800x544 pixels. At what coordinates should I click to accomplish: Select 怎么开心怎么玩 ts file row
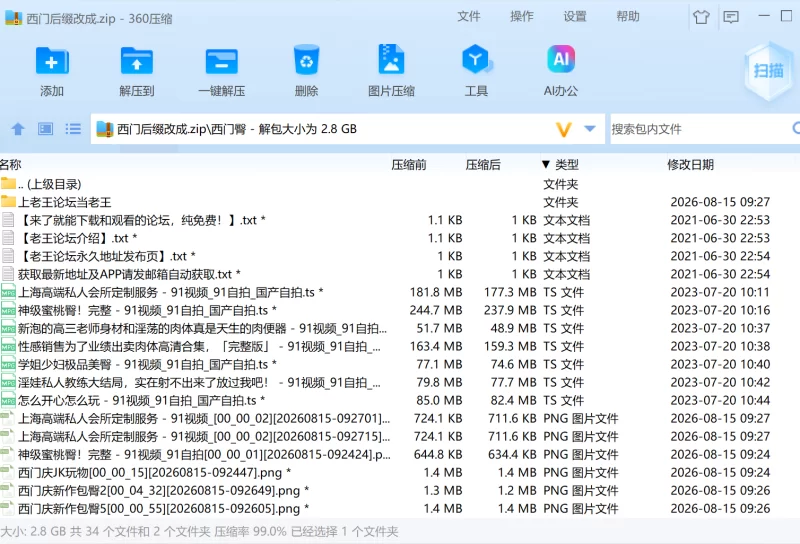pyautogui.click(x=400, y=400)
